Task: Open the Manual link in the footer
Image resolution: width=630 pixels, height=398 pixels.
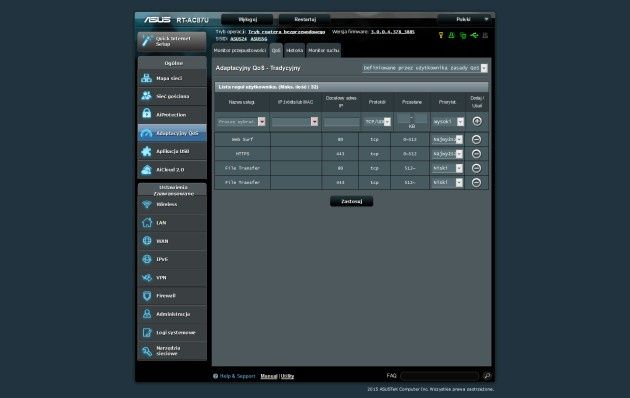Action: click(269, 376)
